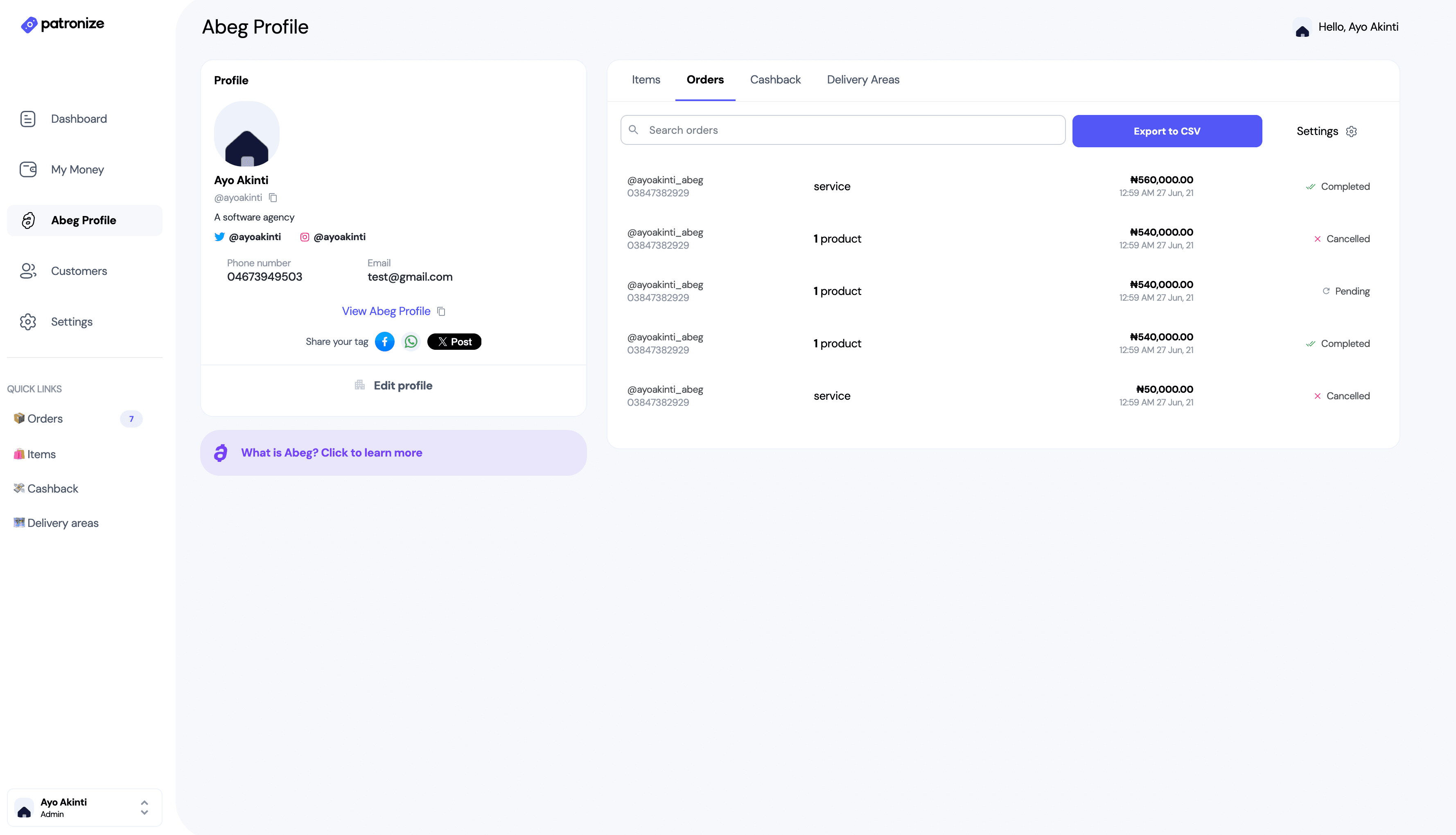Click the Items shopping bags icon
Screen dimensions: 1456x835
(x=19, y=454)
